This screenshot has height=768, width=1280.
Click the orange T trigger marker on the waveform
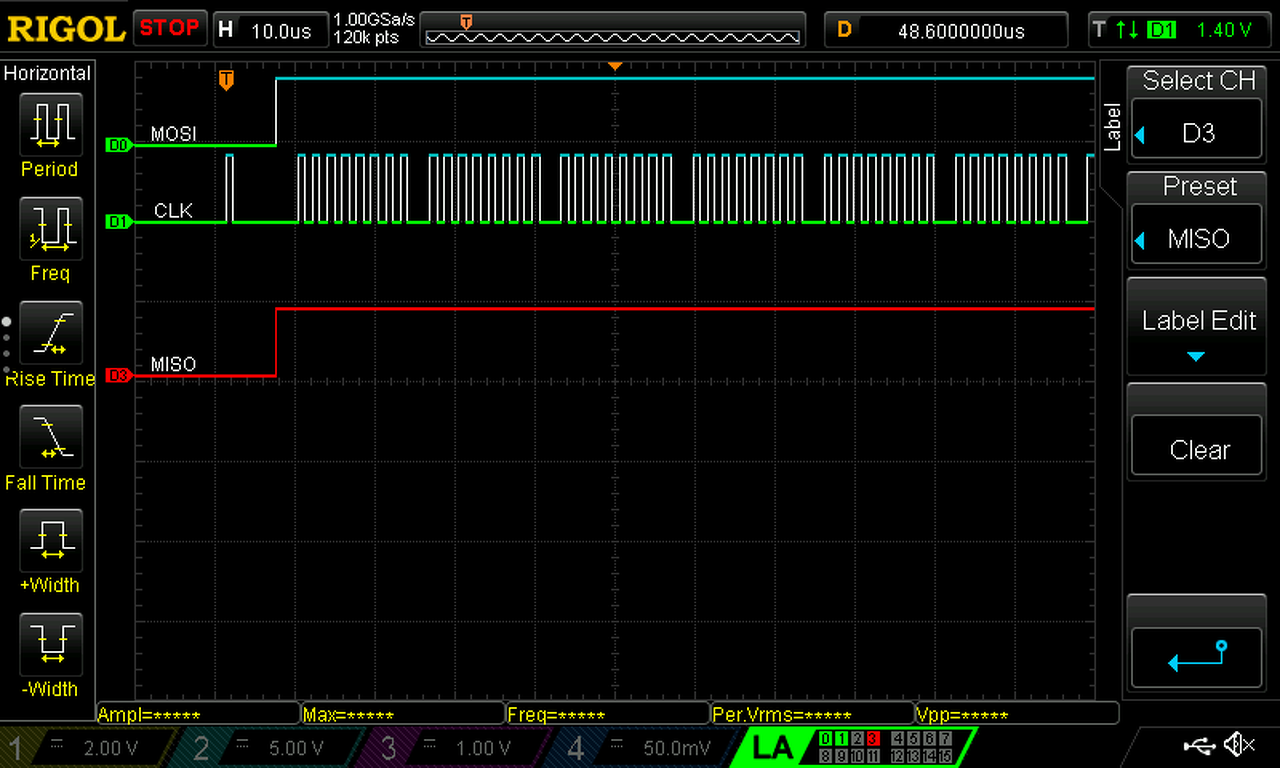click(226, 79)
